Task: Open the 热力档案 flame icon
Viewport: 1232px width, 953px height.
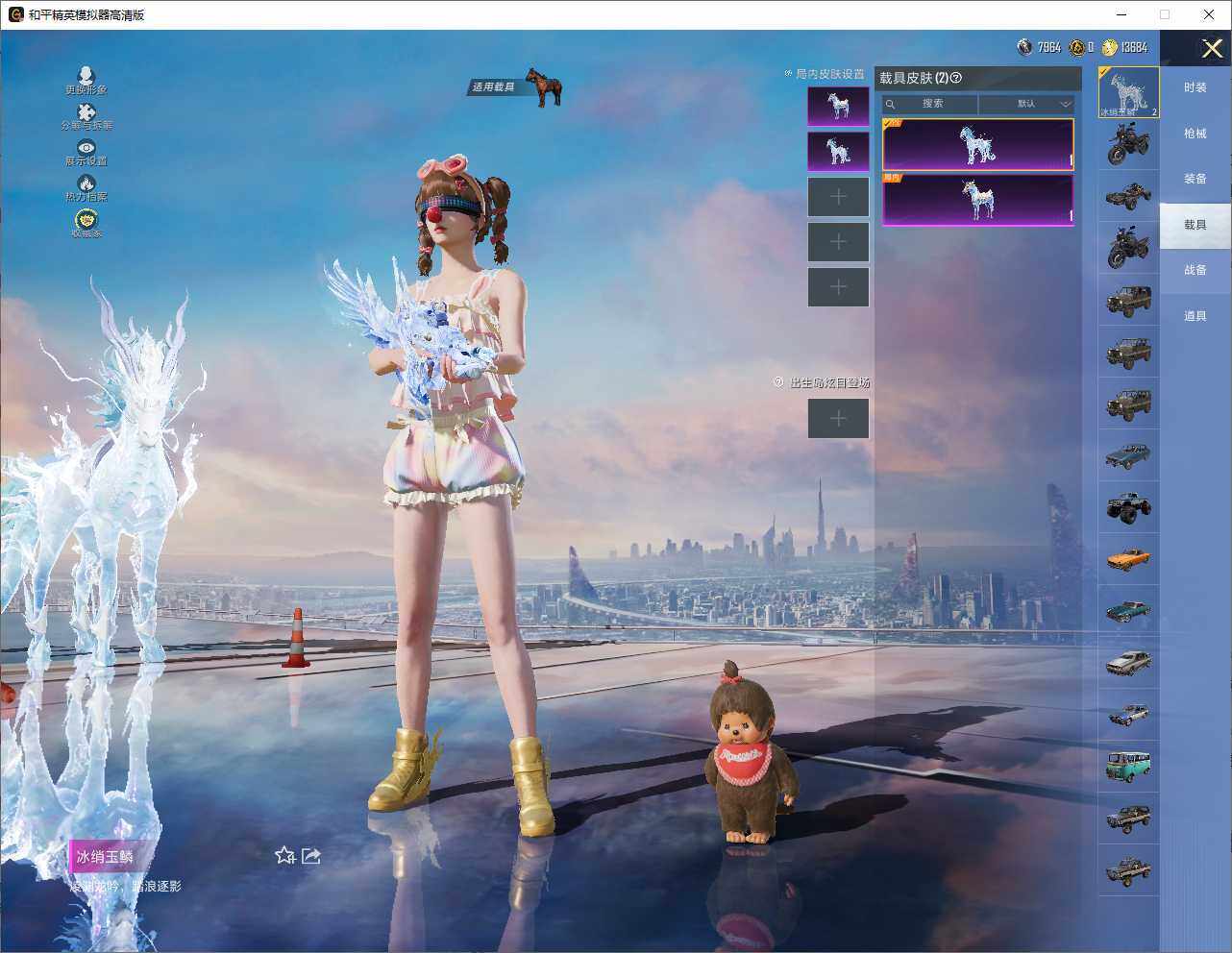Action: [x=86, y=183]
